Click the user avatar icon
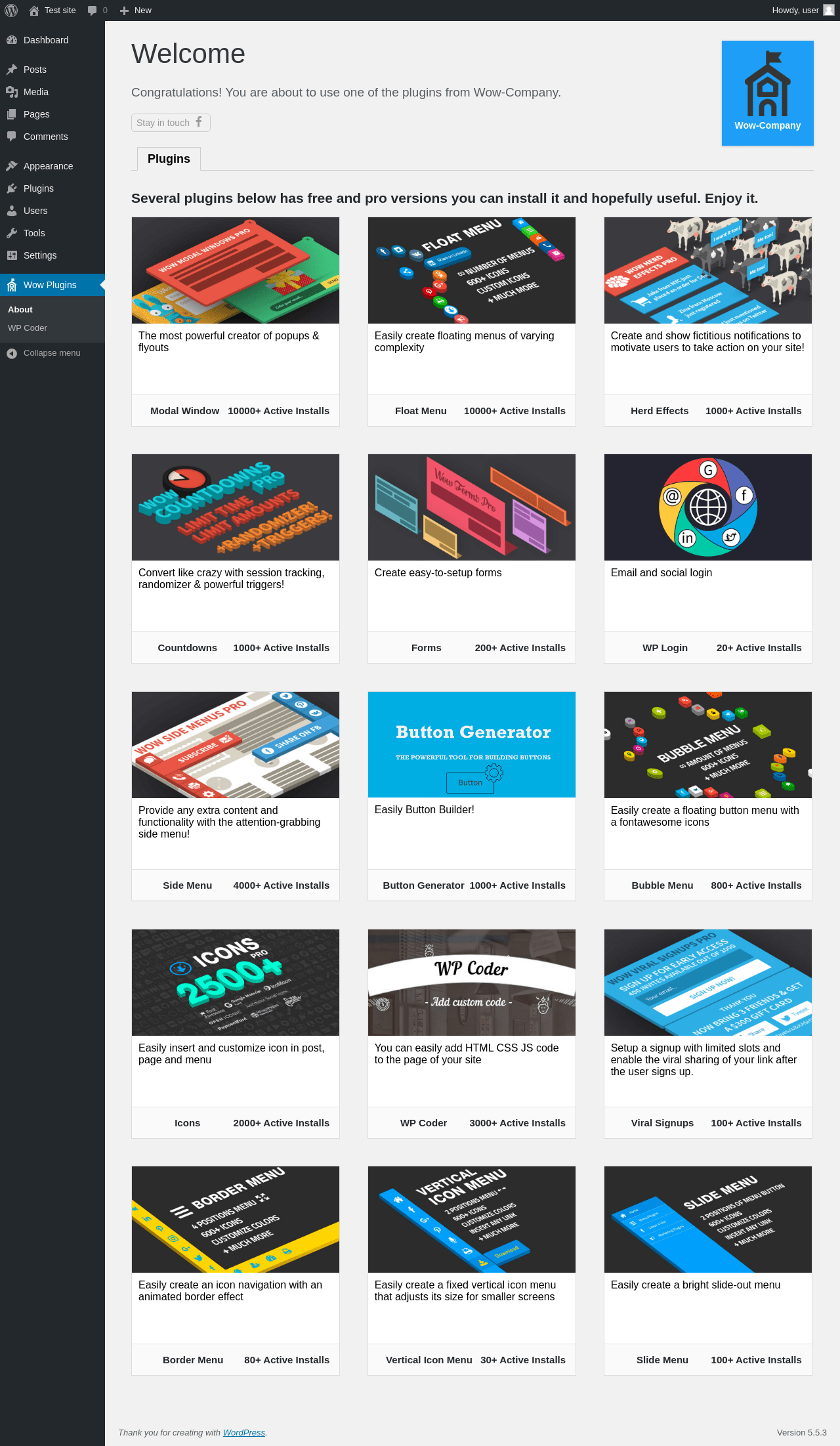 pyautogui.click(x=829, y=11)
